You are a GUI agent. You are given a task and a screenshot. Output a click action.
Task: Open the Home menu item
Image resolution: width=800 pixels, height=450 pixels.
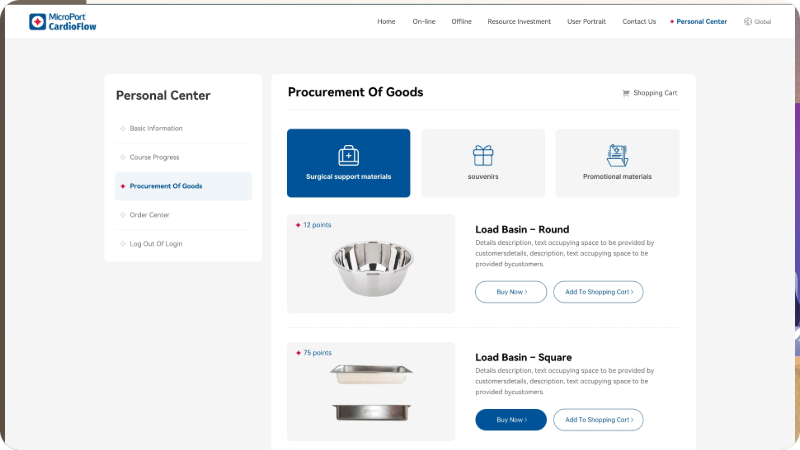[386, 21]
